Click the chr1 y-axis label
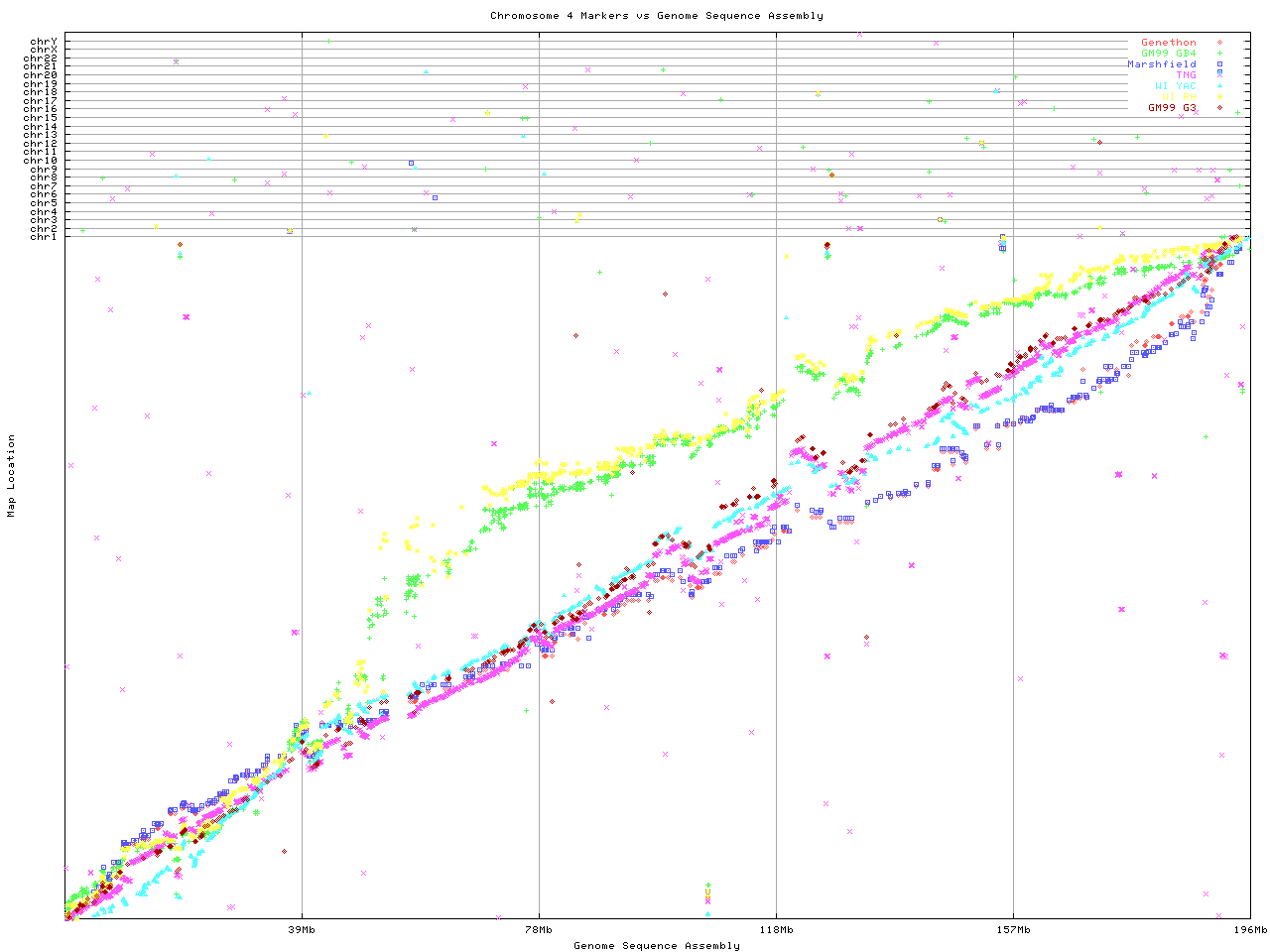Screen dimensions: 1270x952 (44, 237)
